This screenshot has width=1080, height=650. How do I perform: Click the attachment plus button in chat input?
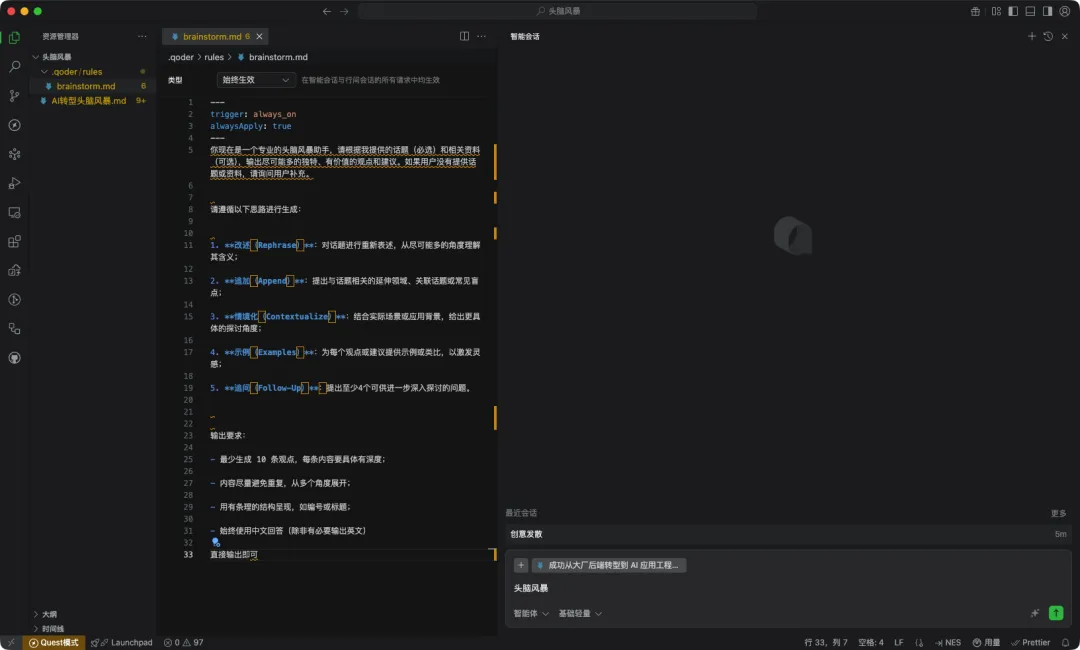point(521,565)
